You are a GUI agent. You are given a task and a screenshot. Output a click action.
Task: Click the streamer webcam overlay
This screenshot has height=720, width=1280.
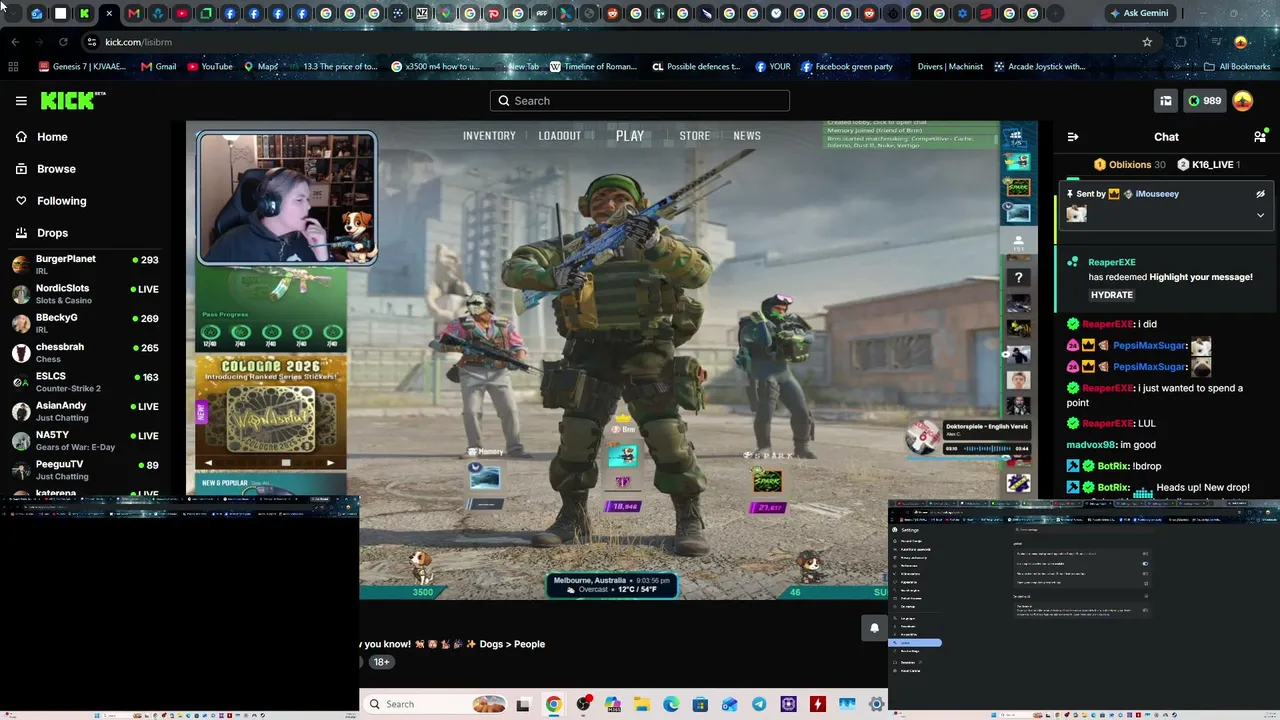pyautogui.click(x=287, y=198)
